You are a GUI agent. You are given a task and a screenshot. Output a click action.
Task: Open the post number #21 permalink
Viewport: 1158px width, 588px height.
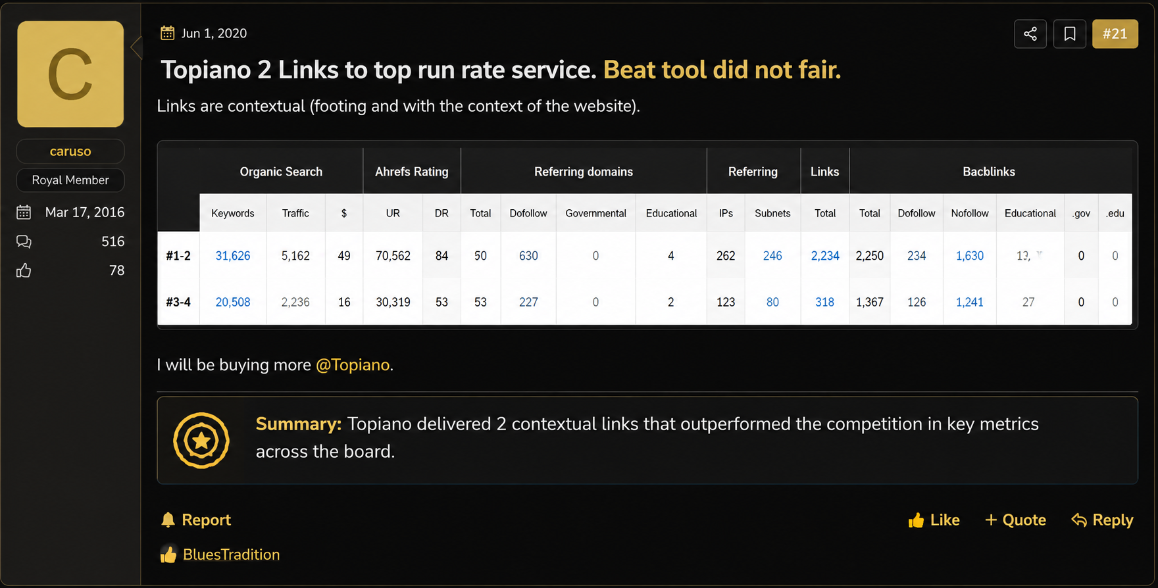1114,34
